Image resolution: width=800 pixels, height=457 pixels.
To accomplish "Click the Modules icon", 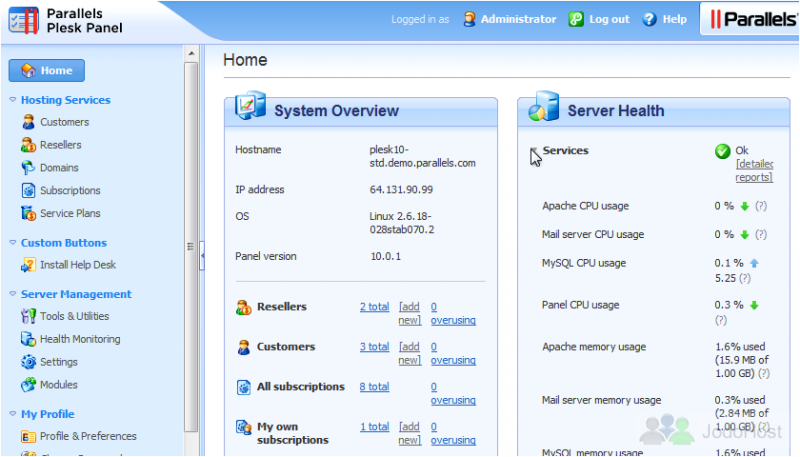I will [29, 385].
